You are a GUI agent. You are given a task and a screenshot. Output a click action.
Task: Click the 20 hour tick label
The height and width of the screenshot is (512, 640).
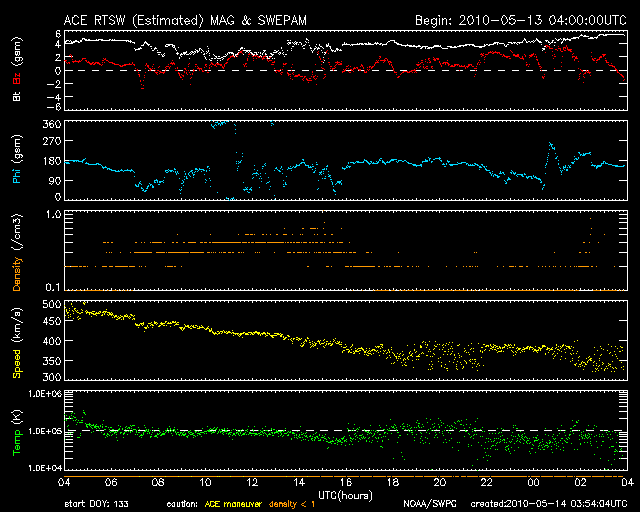point(439,482)
